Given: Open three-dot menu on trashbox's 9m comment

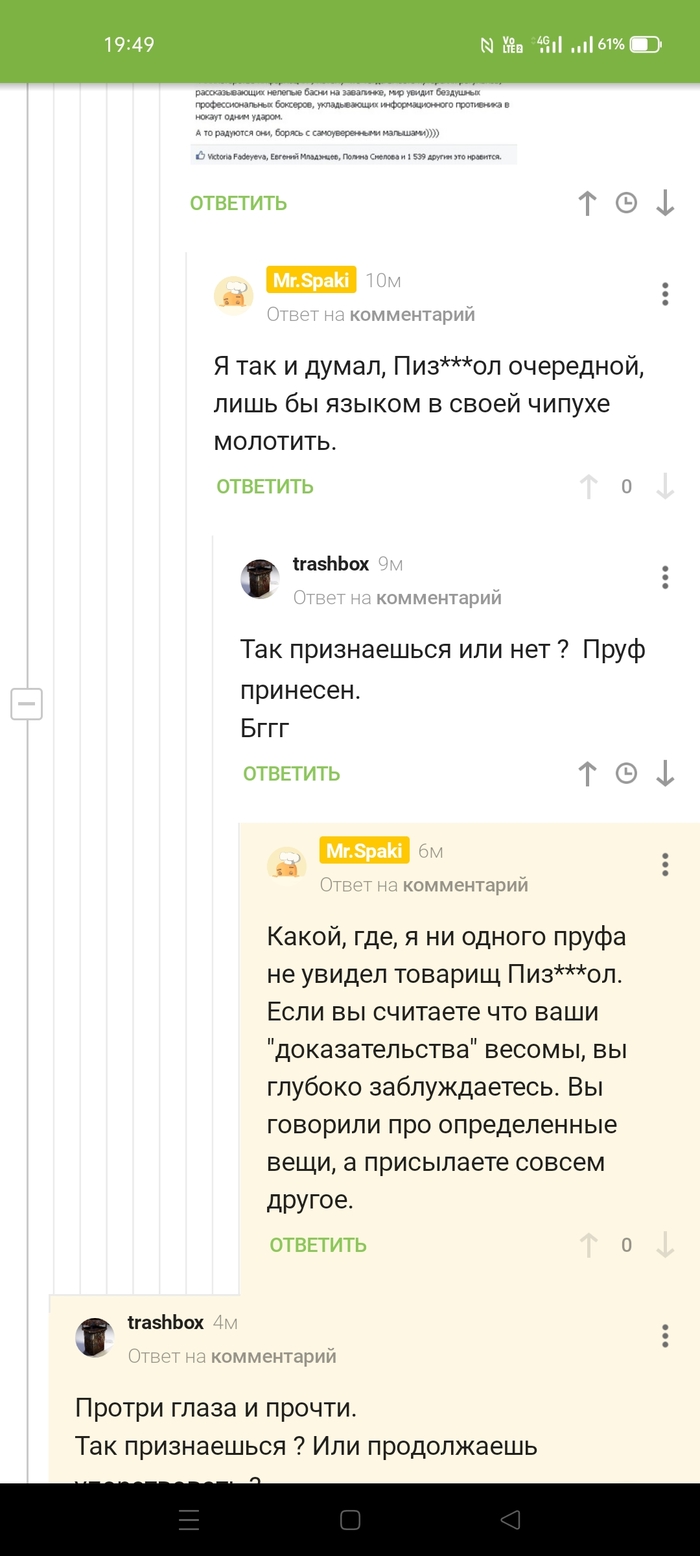Looking at the screenshot, I should pyautogui.click(x=665, y=577).
